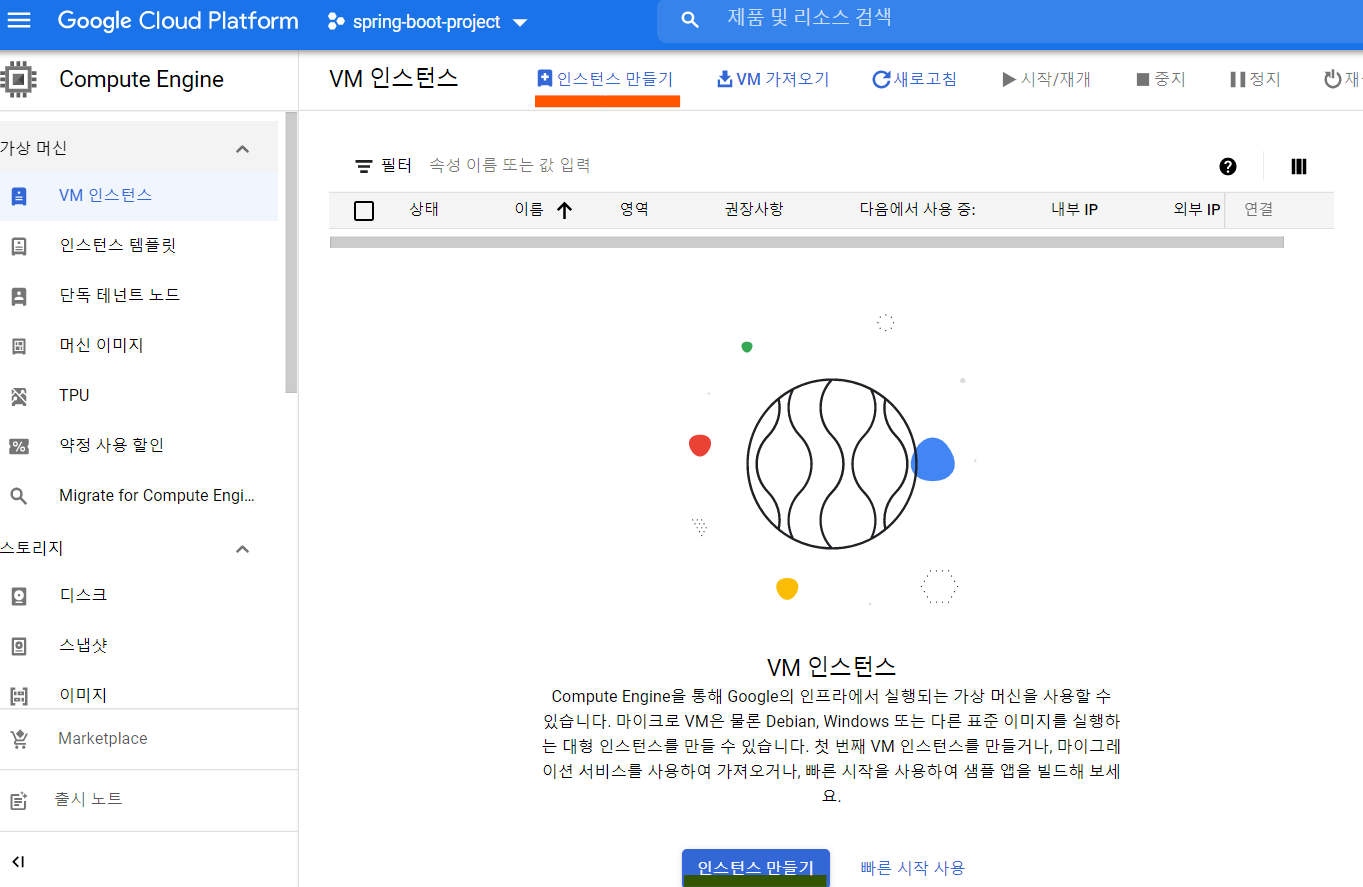Click the table horizontal scrollbar
The width and height of the screenshot is (1363, 887).
(806, 242)
